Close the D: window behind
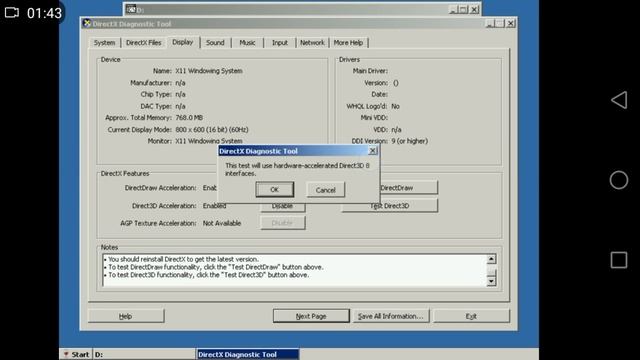 [x=474, y=9]
